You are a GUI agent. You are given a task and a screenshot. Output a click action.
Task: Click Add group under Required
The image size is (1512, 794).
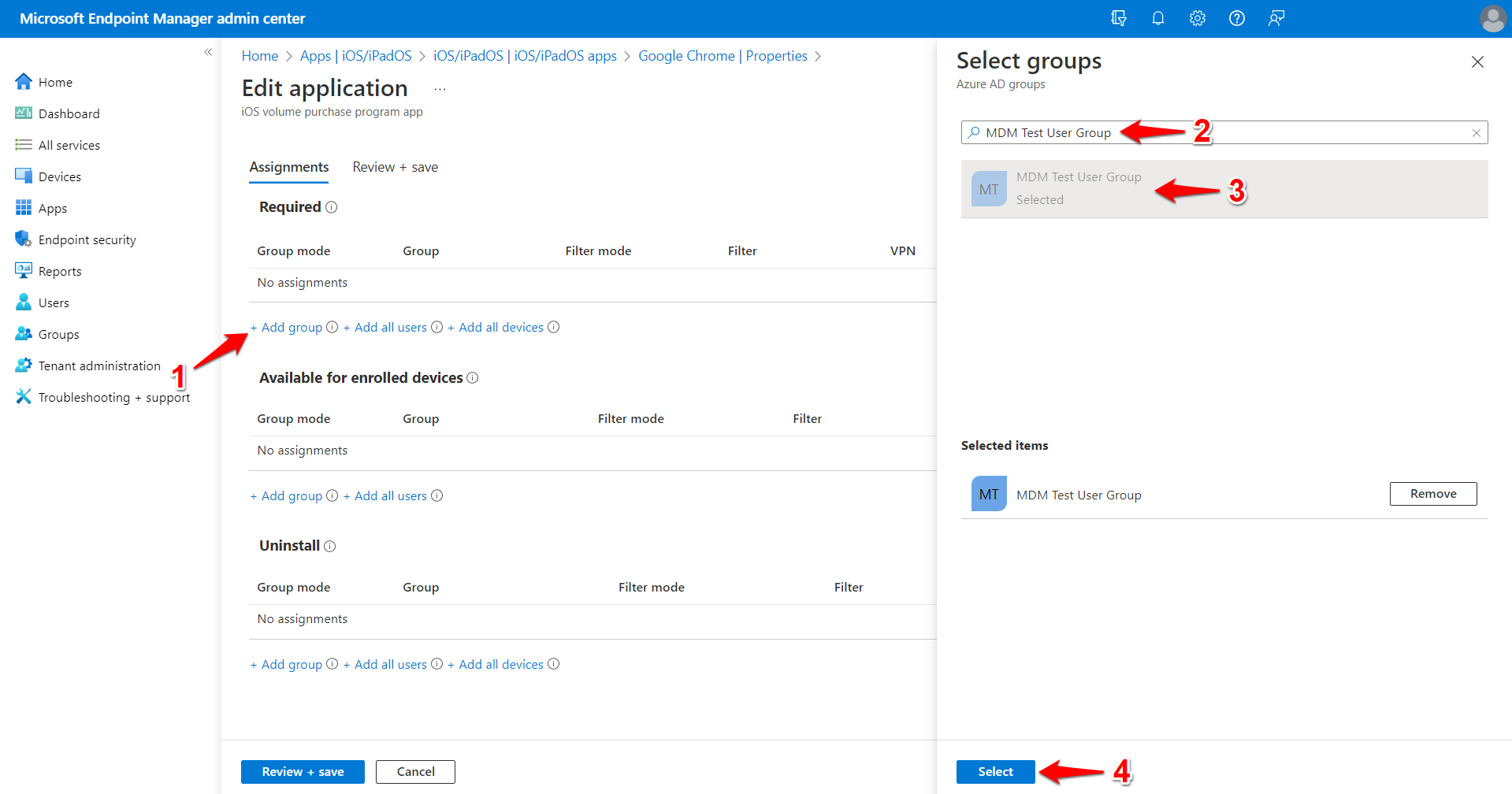click(286, 327)
